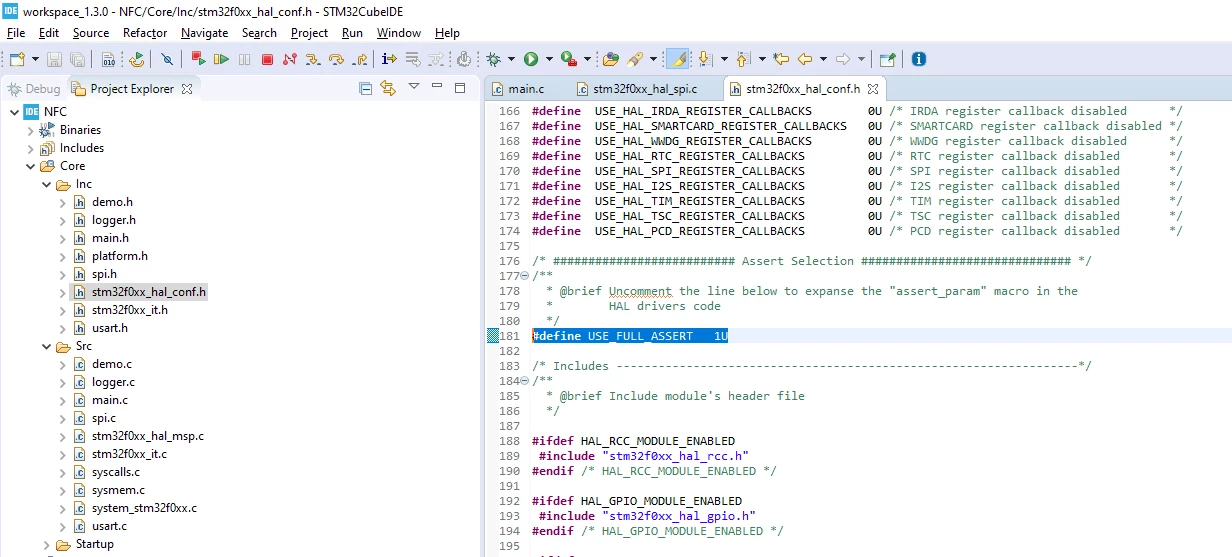This screenshot has height=557, width=1232.
Task: Expand the Startup folder
Action: pos(46,544)
